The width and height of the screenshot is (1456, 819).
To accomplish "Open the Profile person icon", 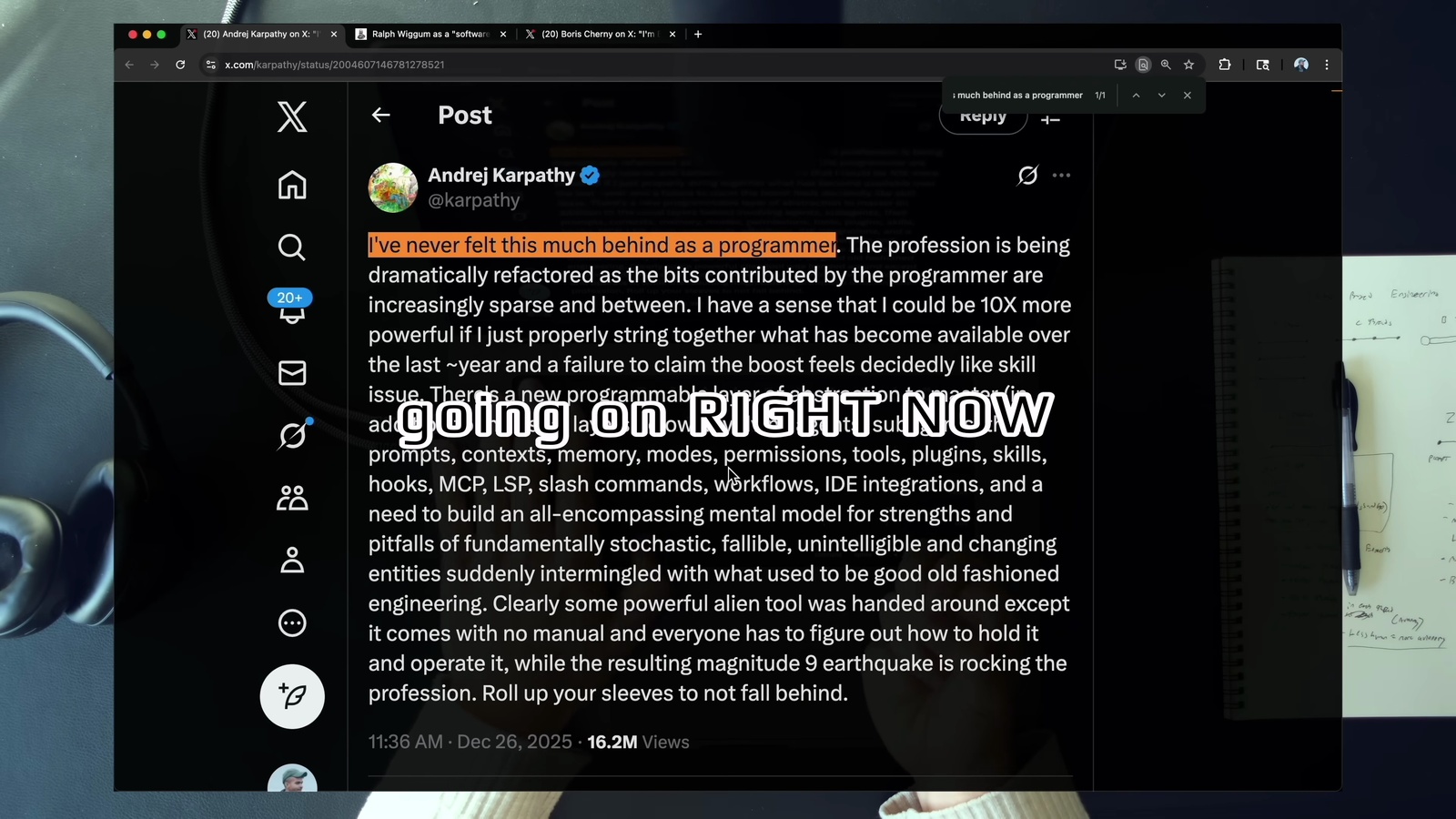I will coord(292,560).
